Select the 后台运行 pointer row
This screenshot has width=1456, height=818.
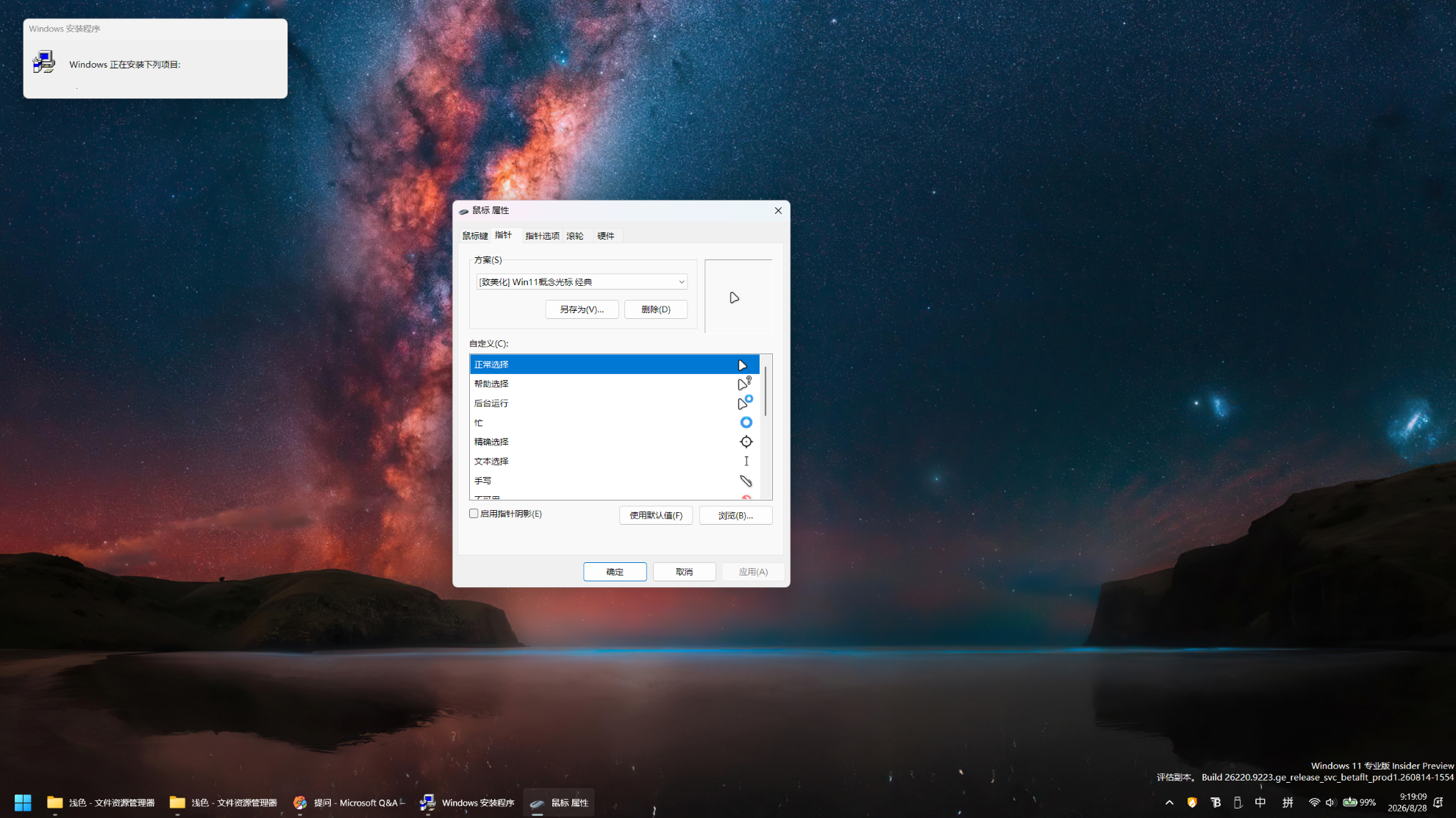(615, 403)
